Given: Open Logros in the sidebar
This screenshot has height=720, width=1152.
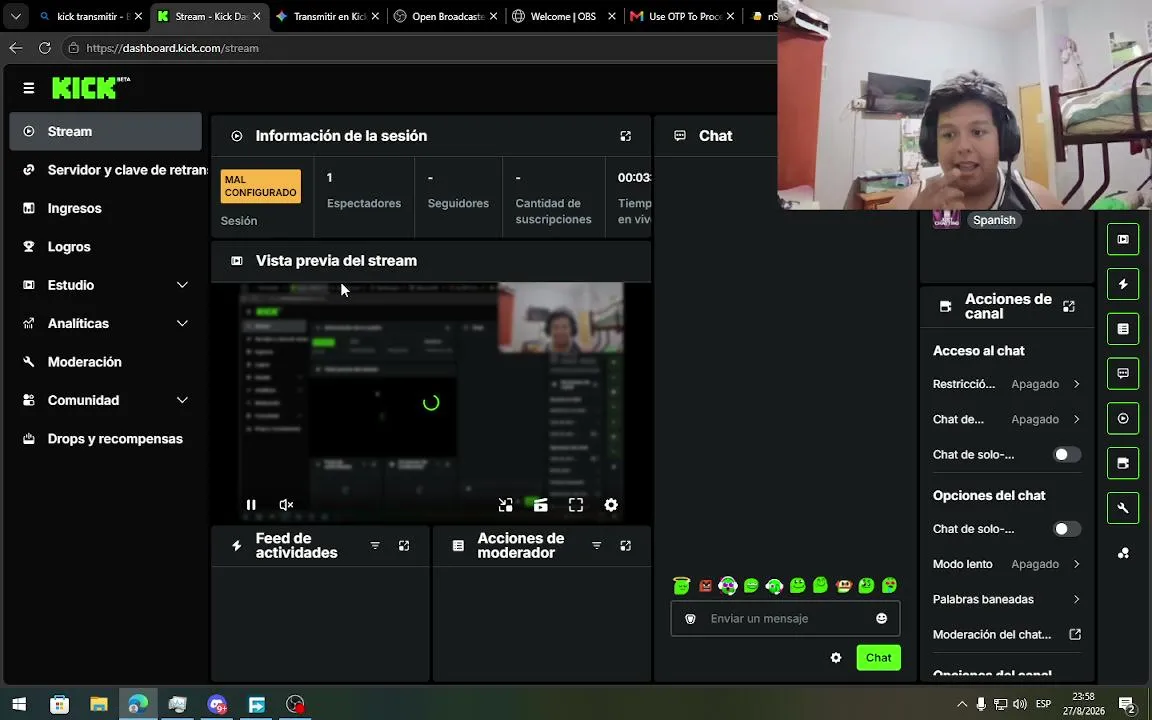Looking at the screenshot, I should [x=105, y=247].
